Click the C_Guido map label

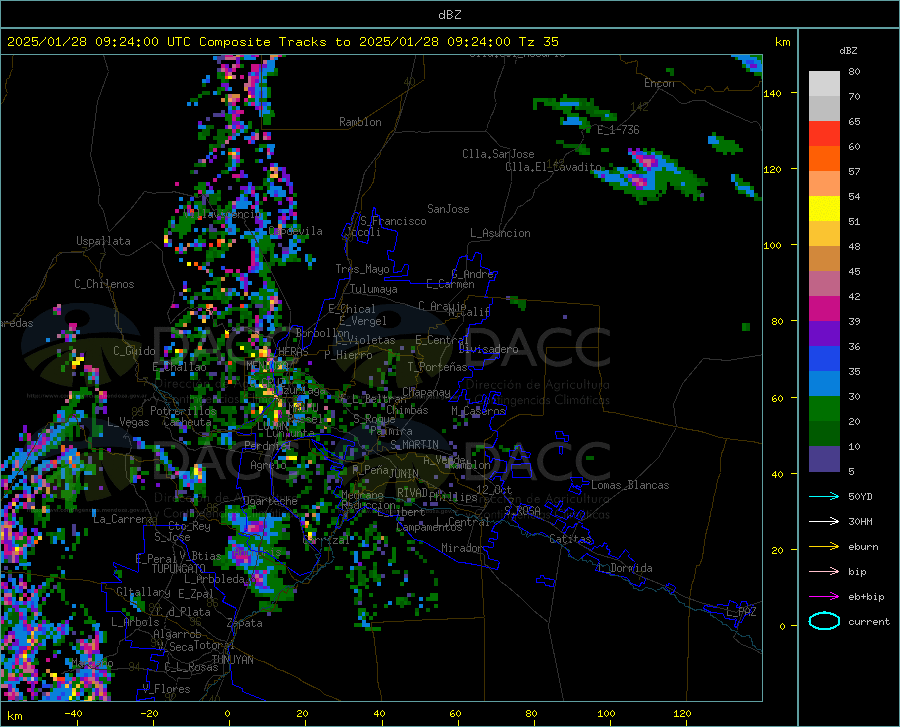click(134, 351)
